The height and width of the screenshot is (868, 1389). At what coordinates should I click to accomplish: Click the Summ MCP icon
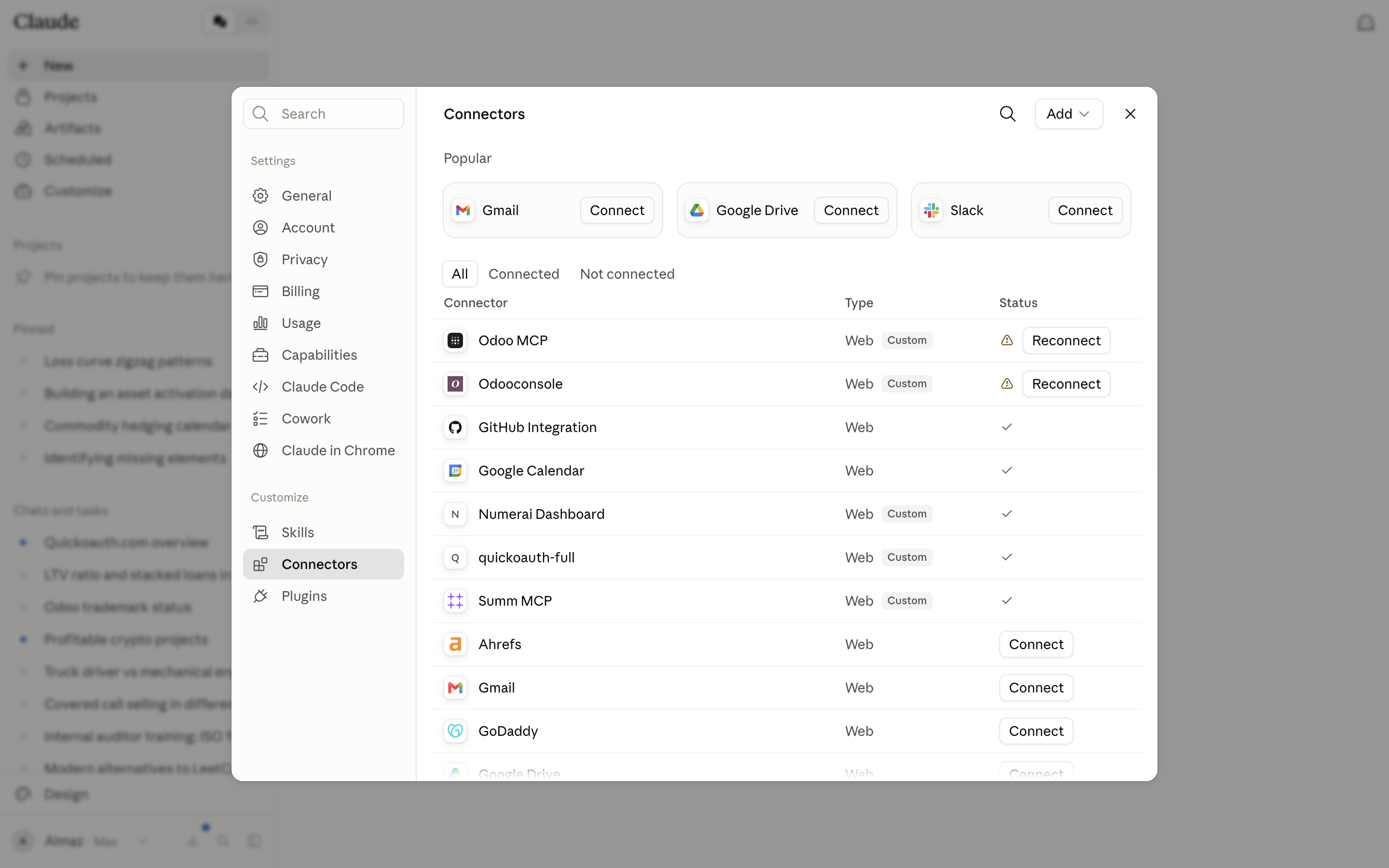click(x=455, y=601)
